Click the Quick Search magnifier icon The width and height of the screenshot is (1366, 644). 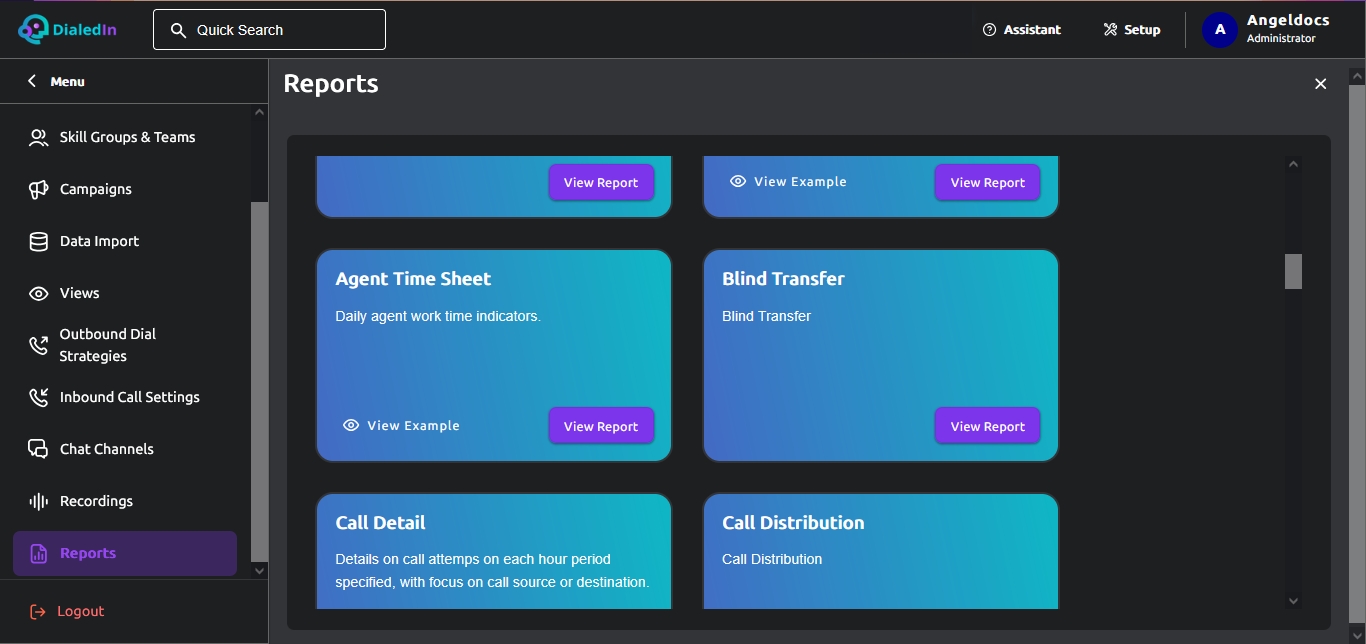(178, 30)
